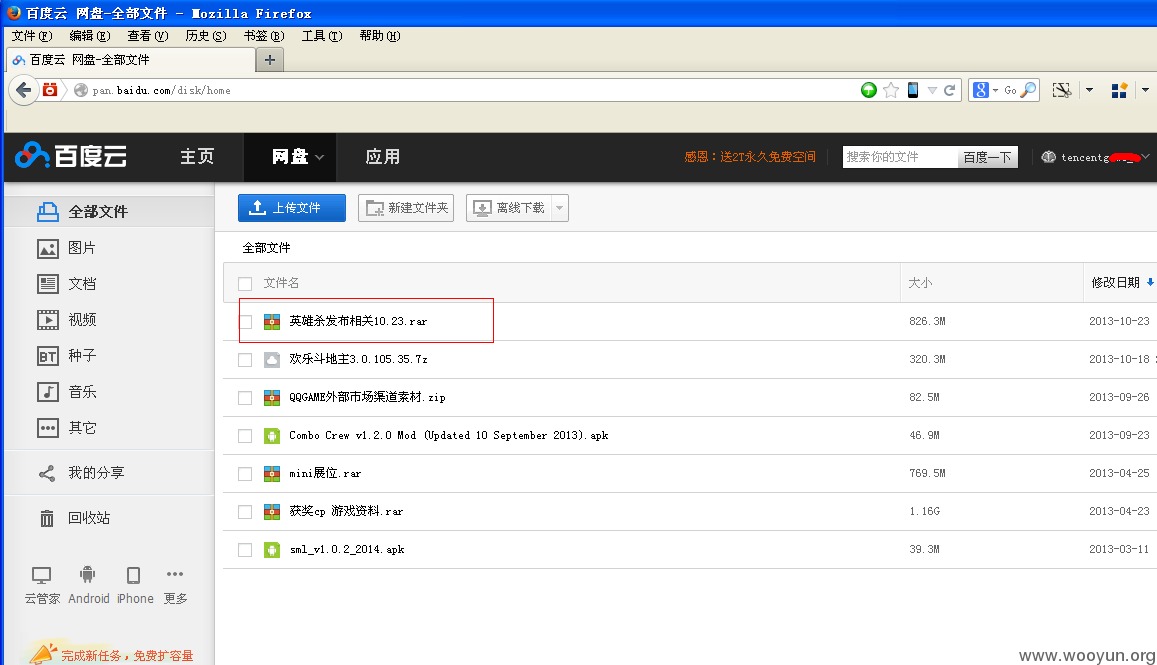Viewport: 1157px width, 665px height.
Task: Open the 书签 menu
Action: (x=263, y=35)
